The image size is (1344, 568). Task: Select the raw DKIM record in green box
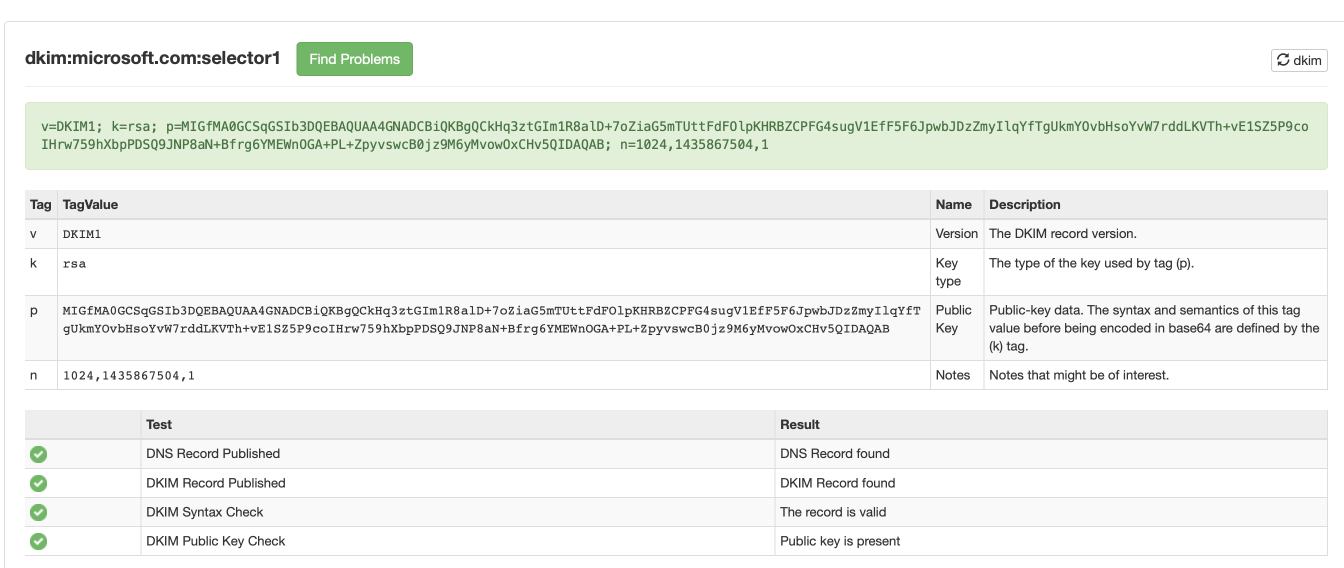pyautogui.click(x=674, y=135)
